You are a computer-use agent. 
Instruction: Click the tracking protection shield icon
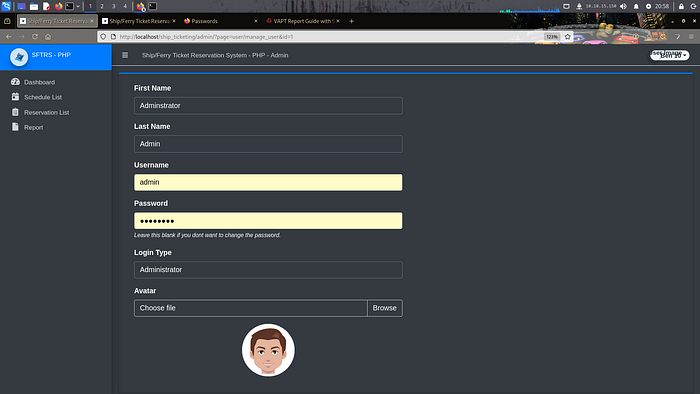click(103, 37)
